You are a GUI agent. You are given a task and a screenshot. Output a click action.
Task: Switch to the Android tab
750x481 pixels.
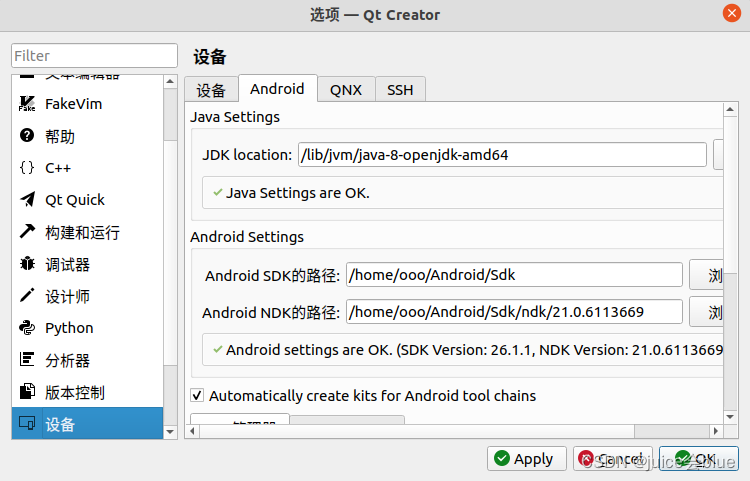click(x=277, y=88)
